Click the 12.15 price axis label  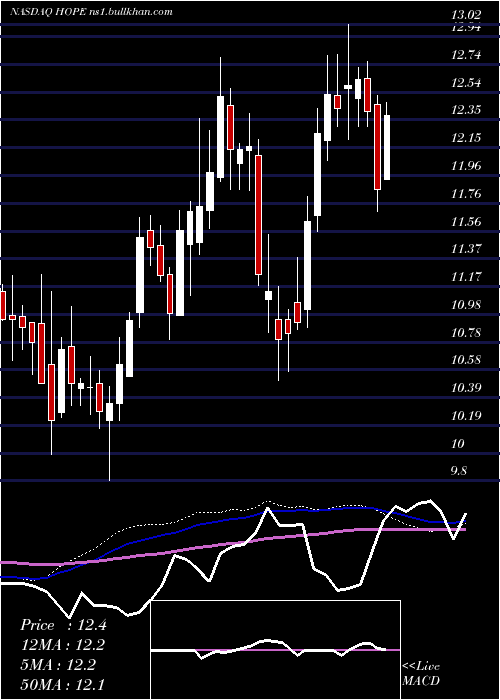click(467, 138)
